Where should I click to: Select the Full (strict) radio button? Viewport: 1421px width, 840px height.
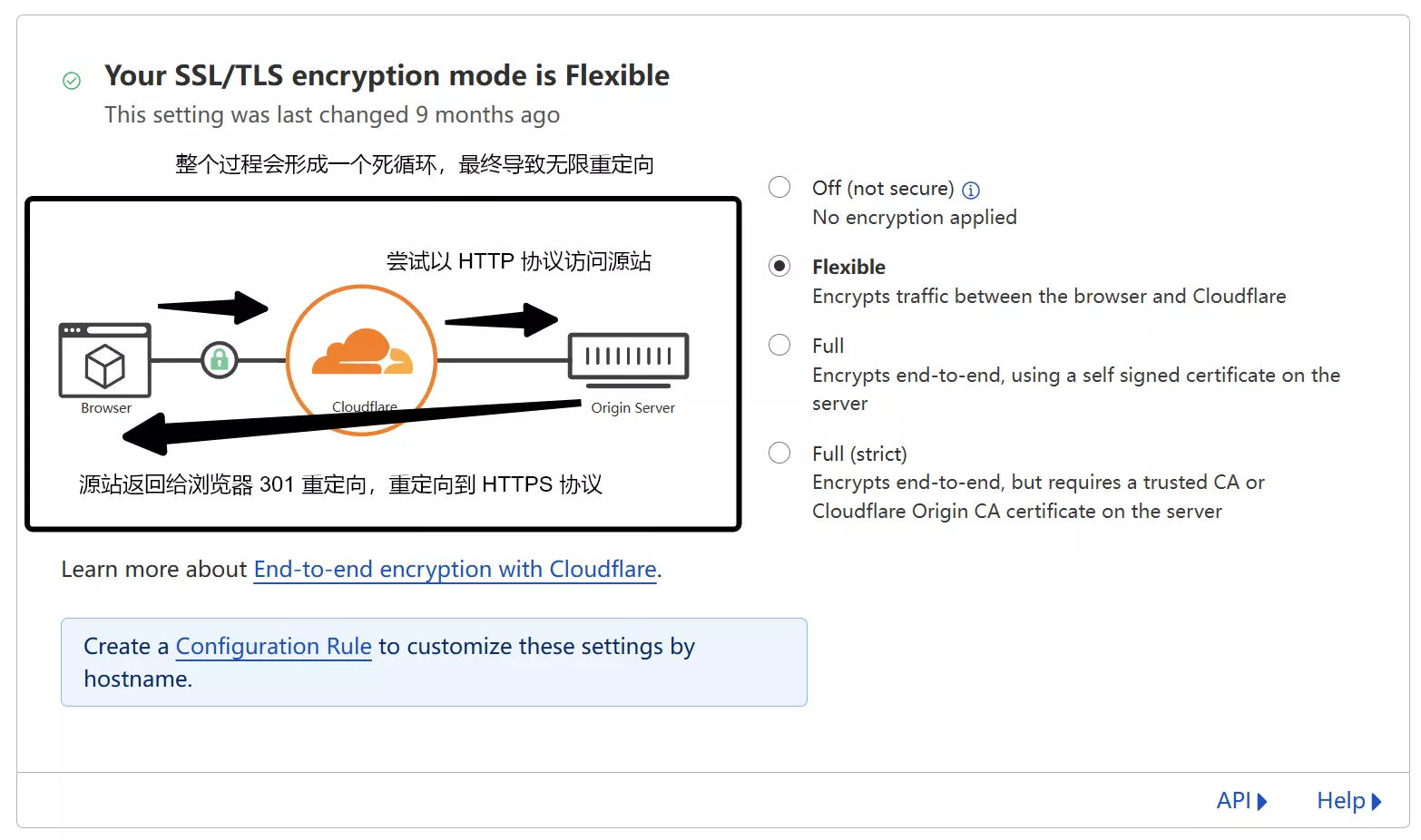[779, 453]
